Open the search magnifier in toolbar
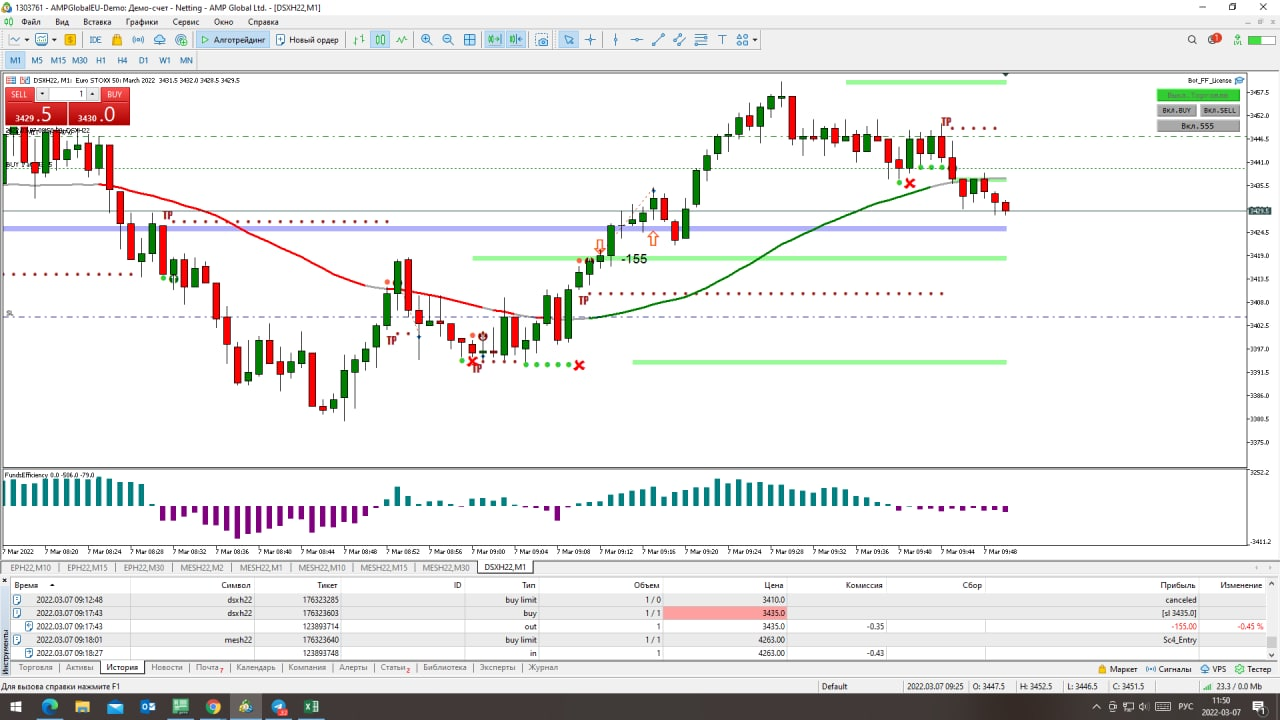This screenshot has height=720, width=1280. [x=1192, y=40]
